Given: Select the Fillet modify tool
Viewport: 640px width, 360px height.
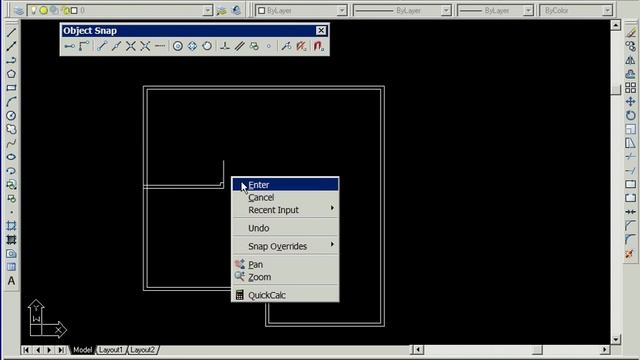Looking at the screenshot, I should (x=631, y=240).
